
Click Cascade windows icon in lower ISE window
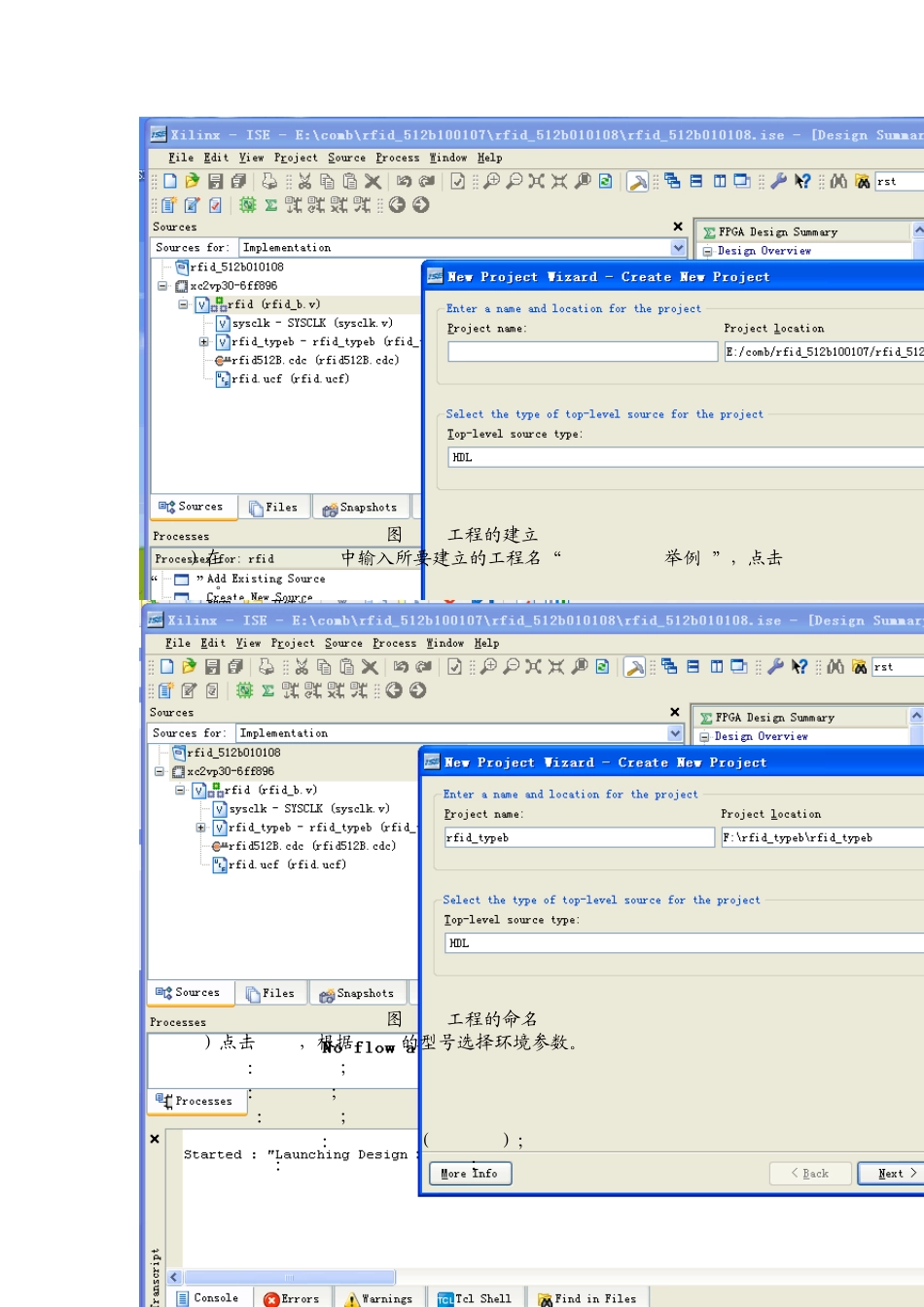(x=669, y=667)
